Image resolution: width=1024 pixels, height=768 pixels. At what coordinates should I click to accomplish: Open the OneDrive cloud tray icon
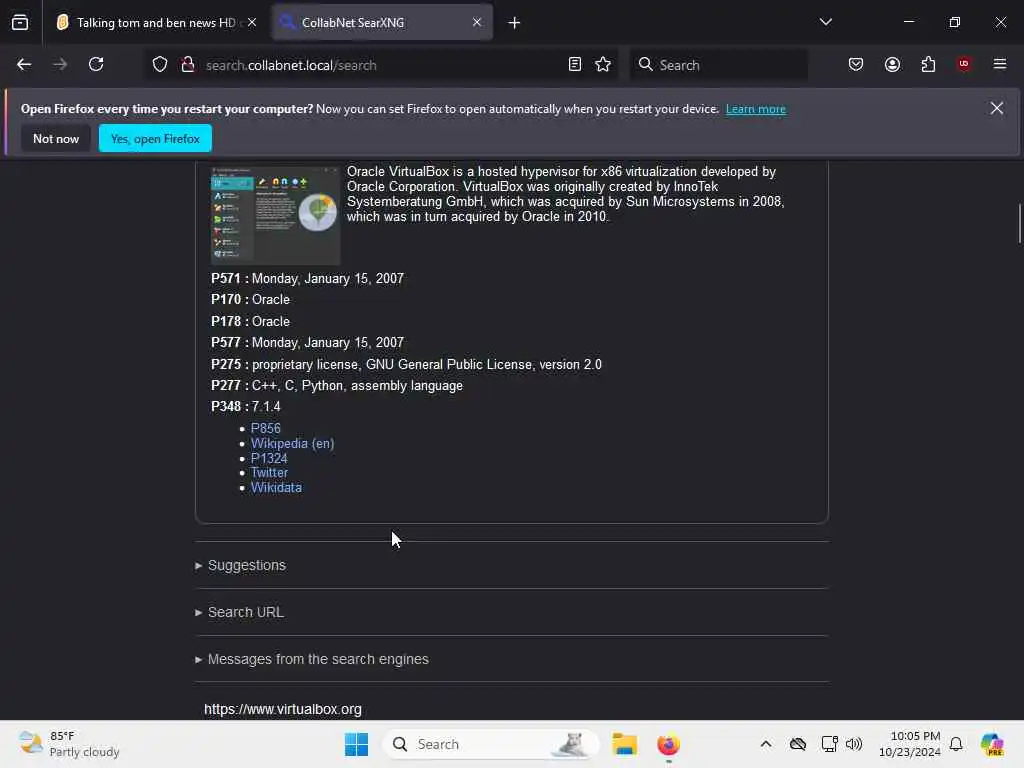pos(797,744)
